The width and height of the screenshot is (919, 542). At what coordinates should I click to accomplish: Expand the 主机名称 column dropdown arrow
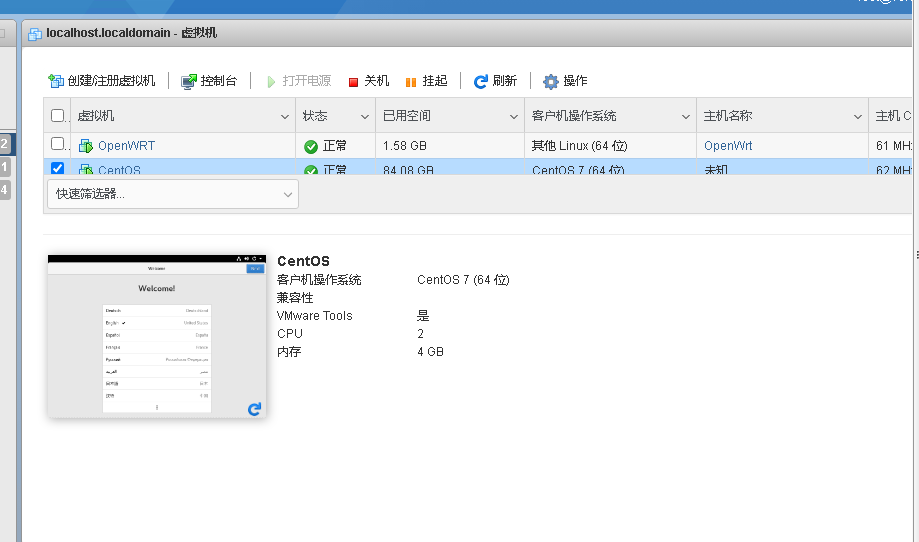pyautogui.click(x=857, y=117)
